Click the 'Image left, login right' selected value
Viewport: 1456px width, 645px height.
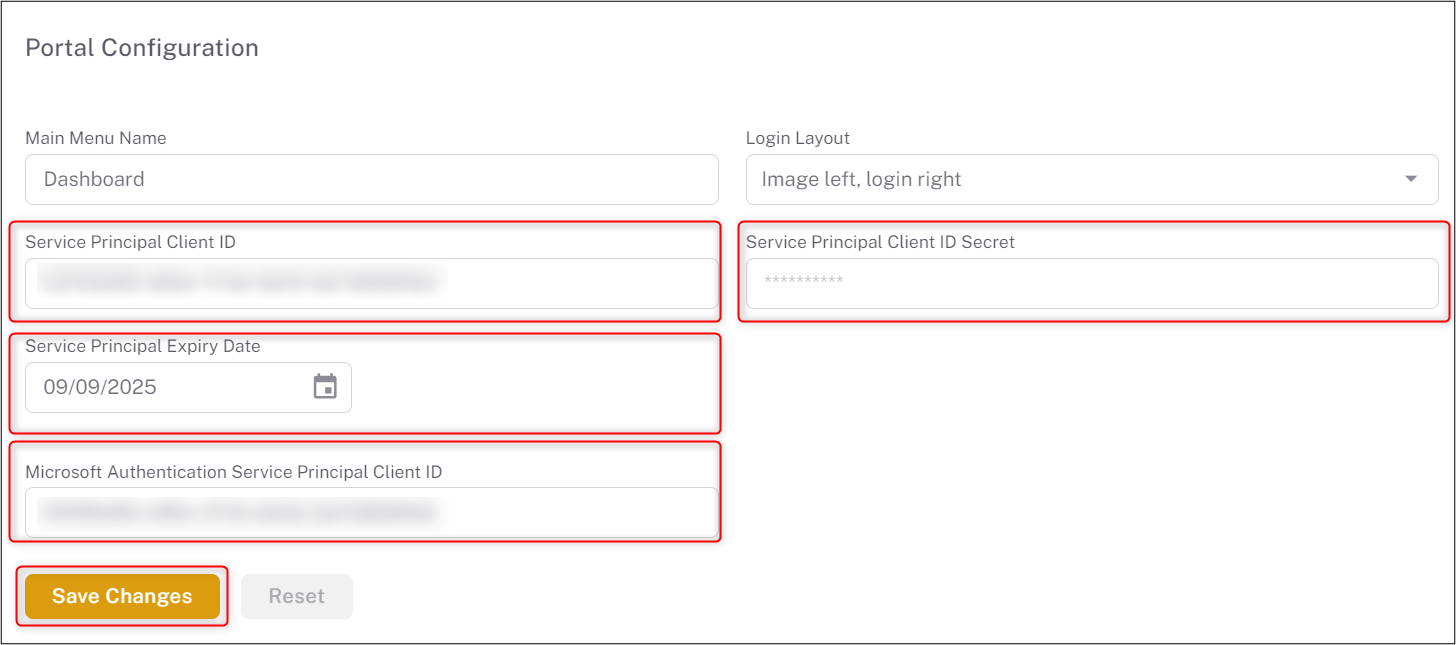pyautogui.click(x=861, y=180)
